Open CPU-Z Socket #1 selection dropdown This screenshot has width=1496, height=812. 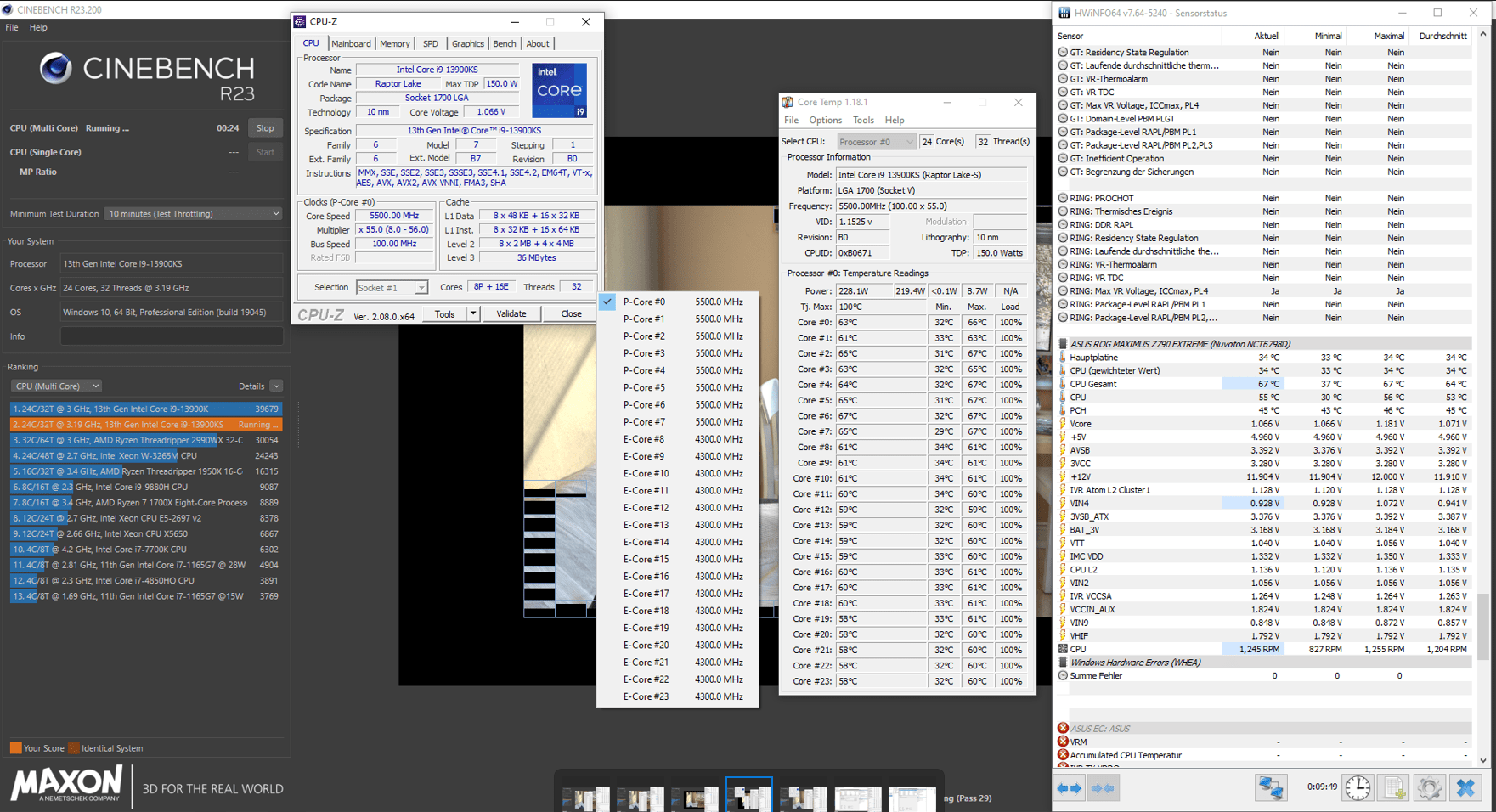coord(392,288)
